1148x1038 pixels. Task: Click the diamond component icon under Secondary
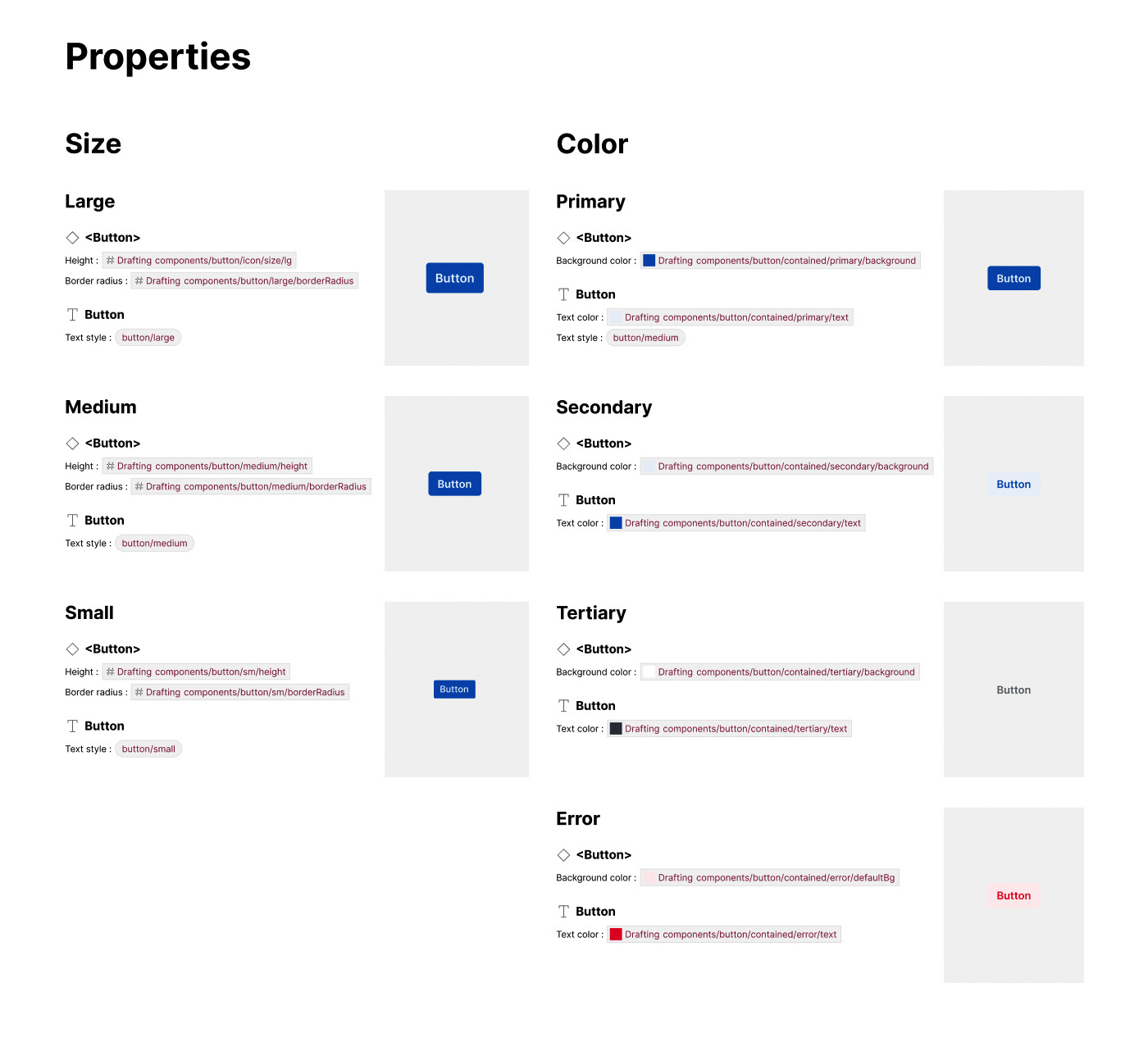563,444
